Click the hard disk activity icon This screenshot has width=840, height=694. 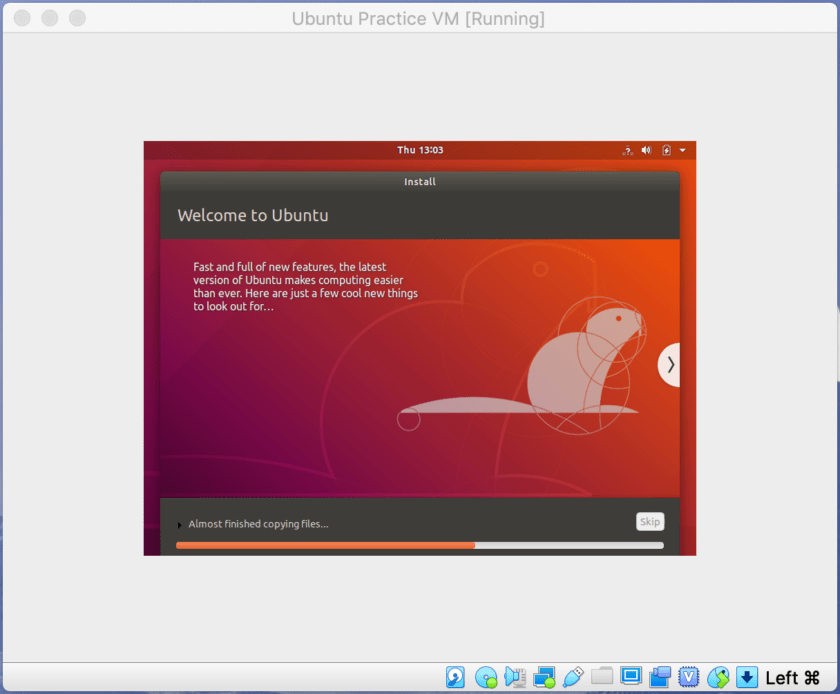pos(455,677)
